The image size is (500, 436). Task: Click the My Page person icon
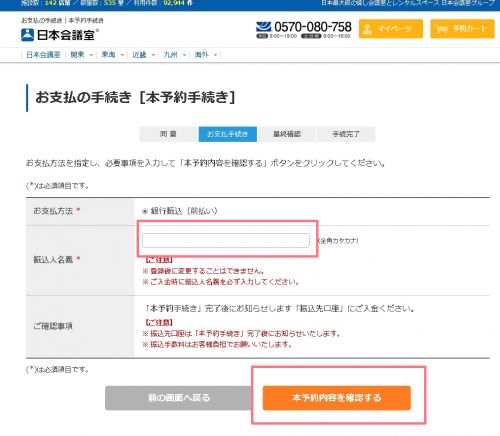click(x=367, y=29)
